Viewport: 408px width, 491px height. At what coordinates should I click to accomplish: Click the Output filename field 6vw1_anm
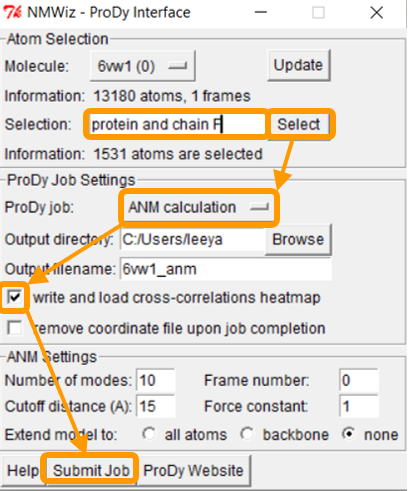tap(226, 269)
